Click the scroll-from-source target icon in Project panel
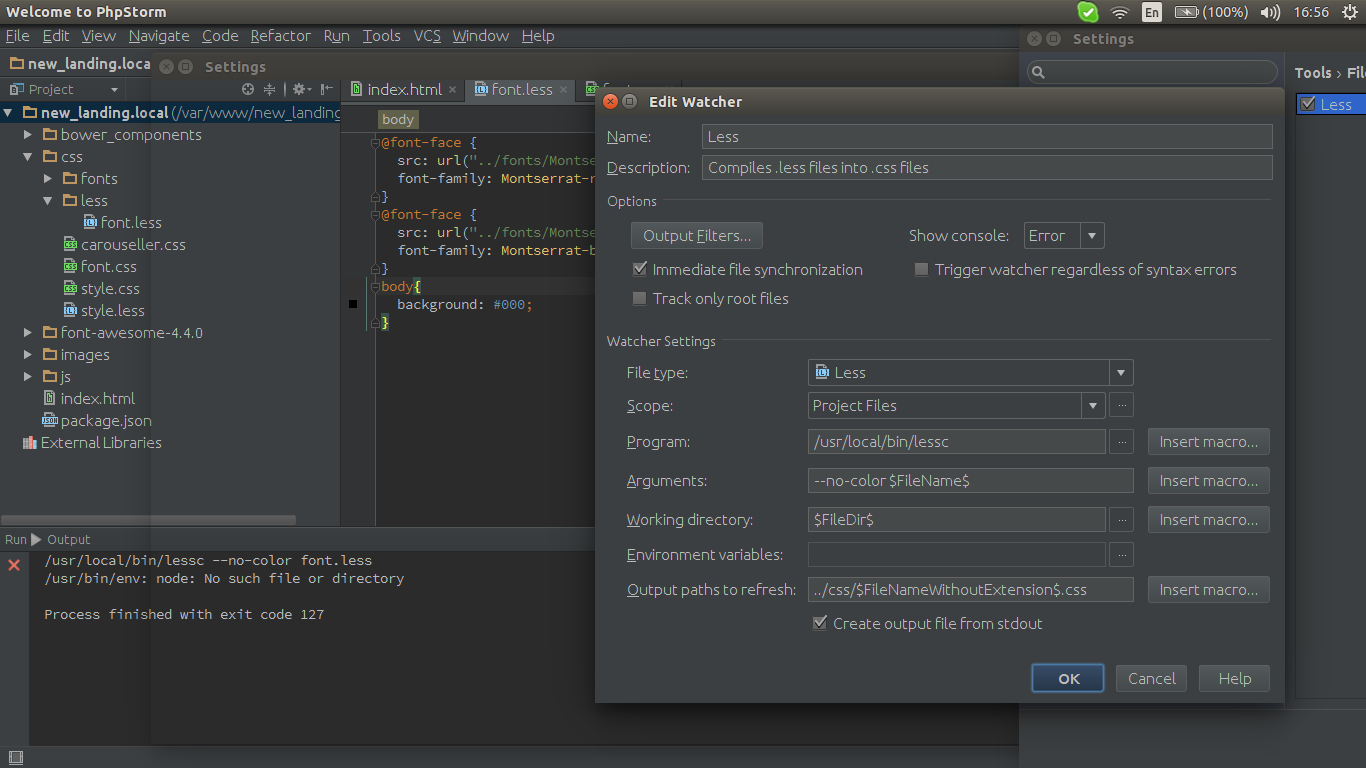The height and width of the screenshot is (768, 1366). click(248, 89)
